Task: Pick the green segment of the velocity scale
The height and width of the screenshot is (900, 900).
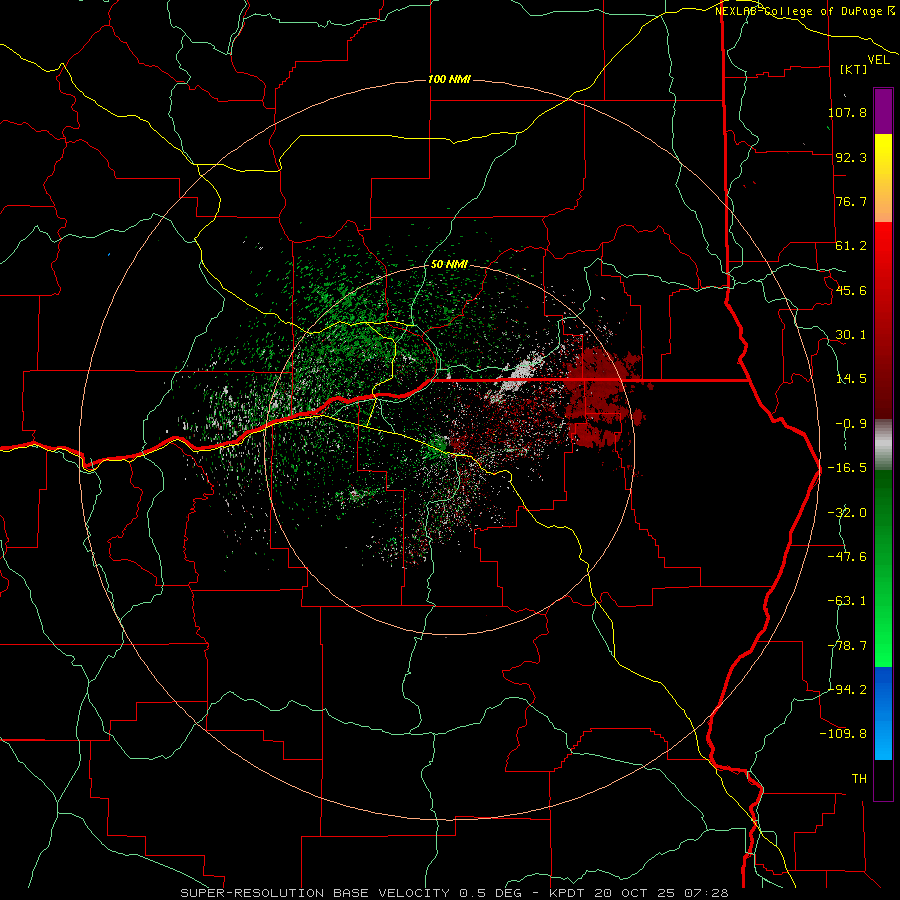Action: (x=883, y=568)
